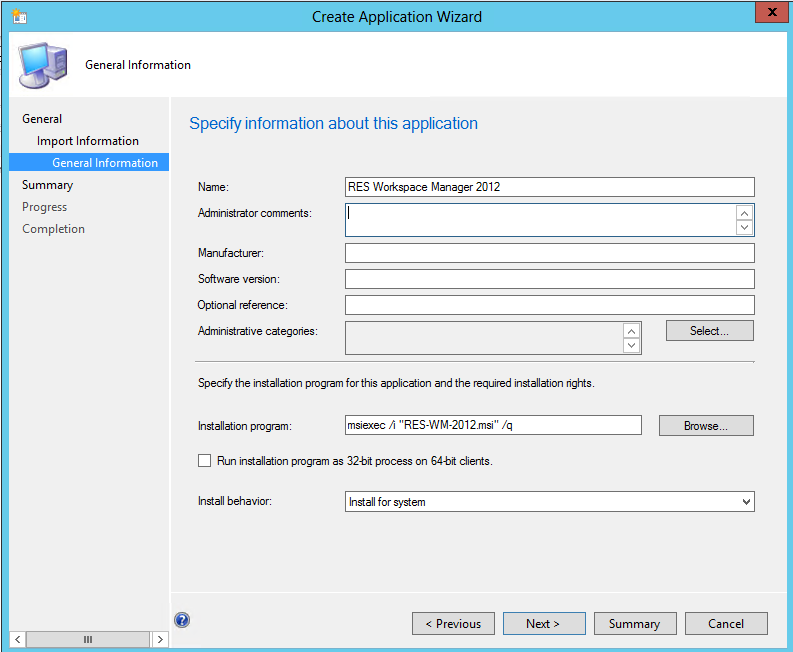The height and width of the screenshot is (652, 793).
Task: Enable run as 32-bit process checkbox
Action: pyautogui.click(x=204, y=461)
